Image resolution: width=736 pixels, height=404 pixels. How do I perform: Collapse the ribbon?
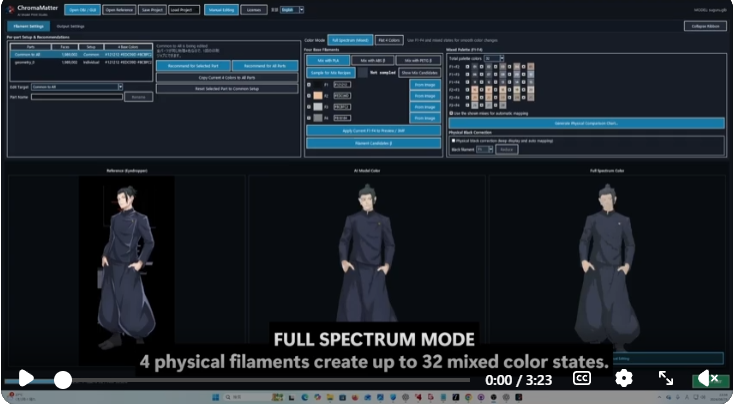pos(705,26)
